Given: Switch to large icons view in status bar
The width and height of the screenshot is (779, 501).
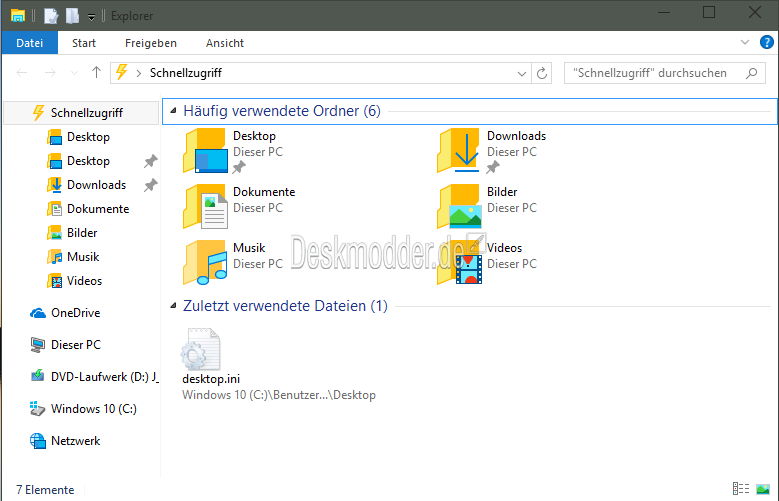Looking at the screenshot, I should coord(763,489).
